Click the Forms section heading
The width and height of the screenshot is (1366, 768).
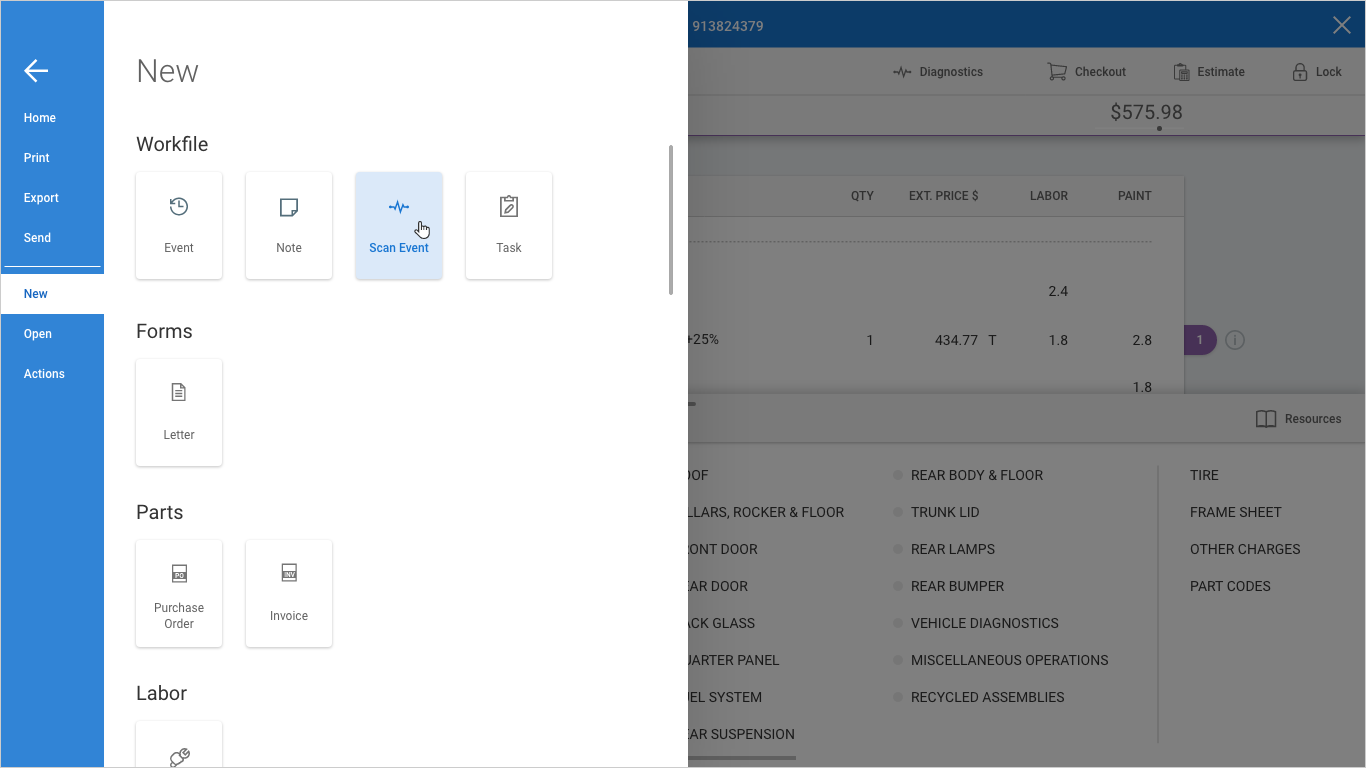coord(164,331)
